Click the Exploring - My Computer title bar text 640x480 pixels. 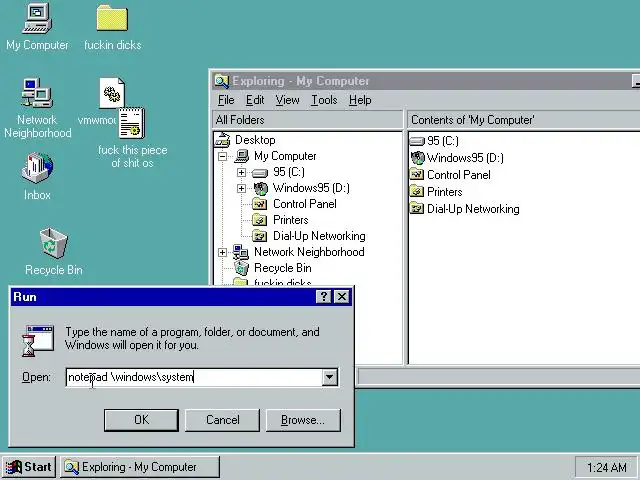[301, 81]
